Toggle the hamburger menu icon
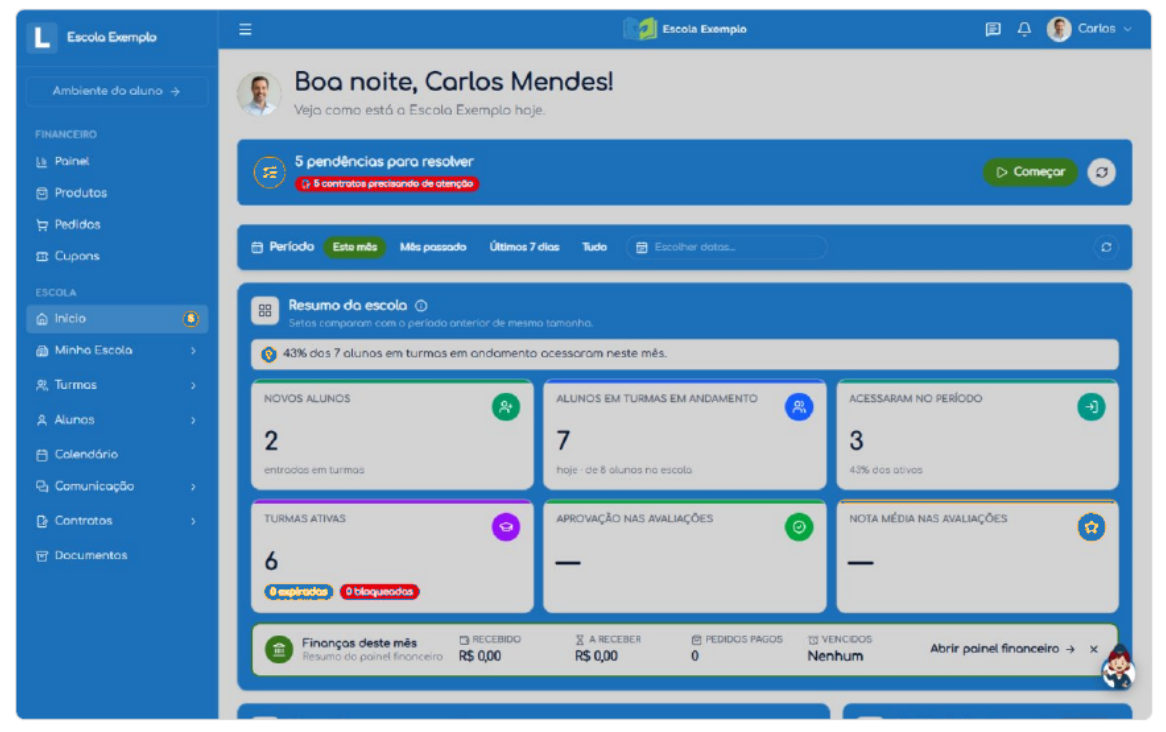Screen dimensions: 1166x732 [245, 29]
